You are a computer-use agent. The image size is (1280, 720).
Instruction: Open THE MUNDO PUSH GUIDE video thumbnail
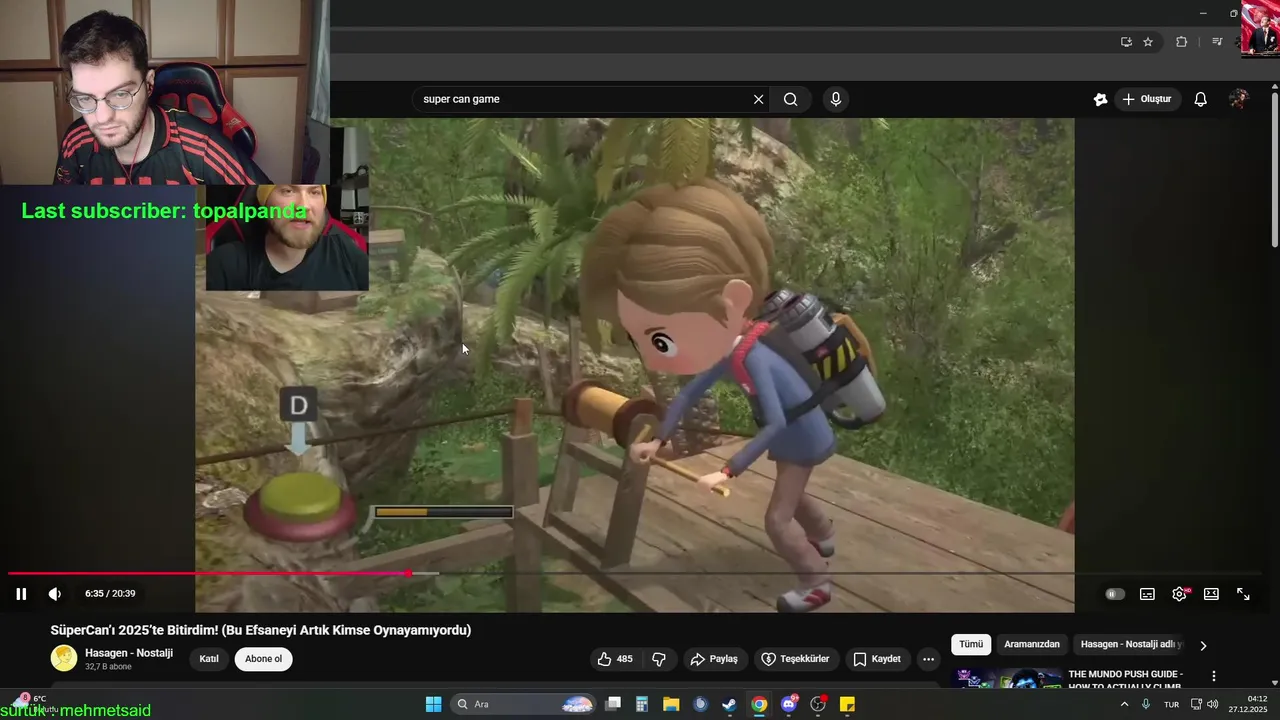pos(1007,678)
